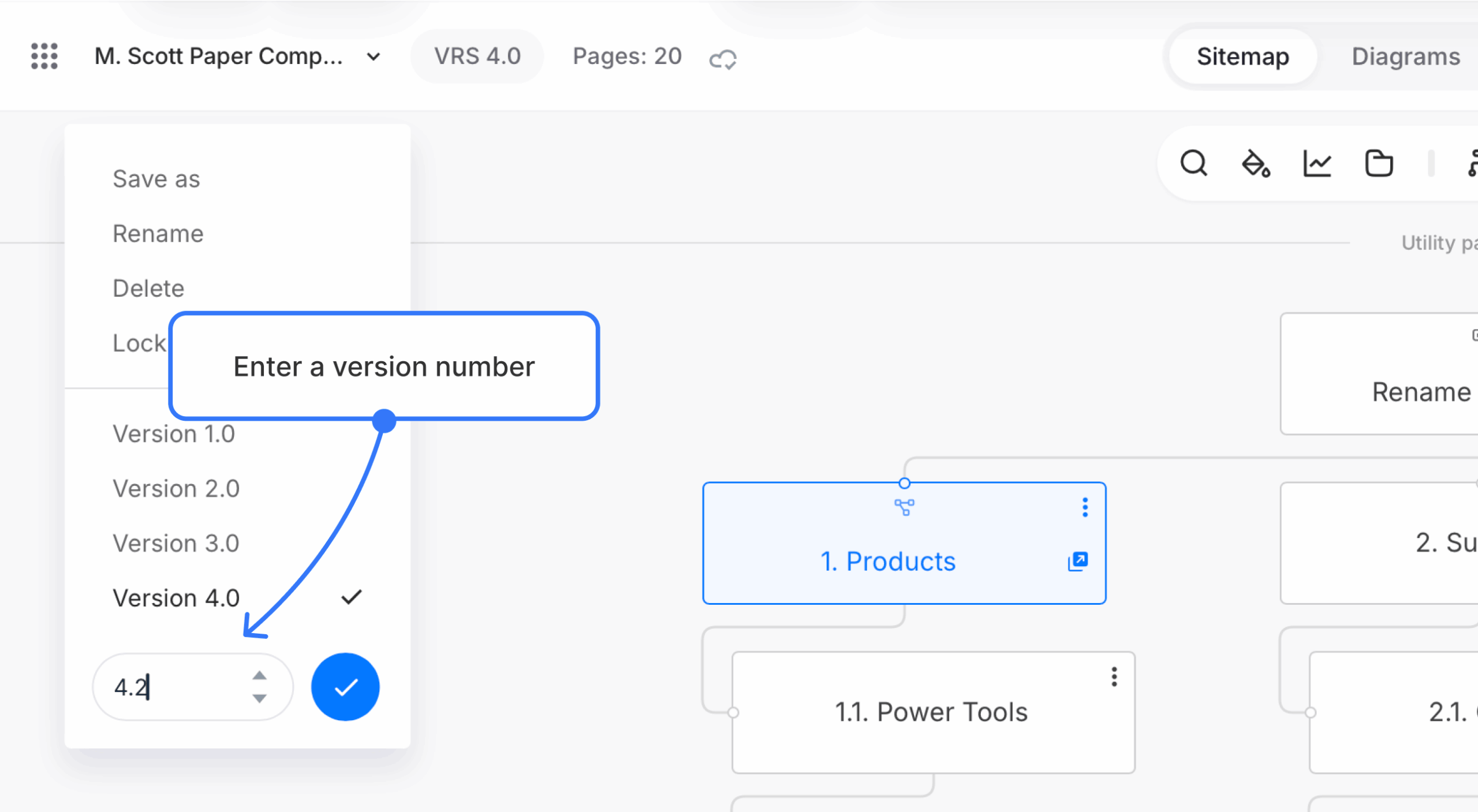The width and height of the screenshot is (1478, 812).
Task: Open the folder icon in toolbar
Action: point(1379,163)
